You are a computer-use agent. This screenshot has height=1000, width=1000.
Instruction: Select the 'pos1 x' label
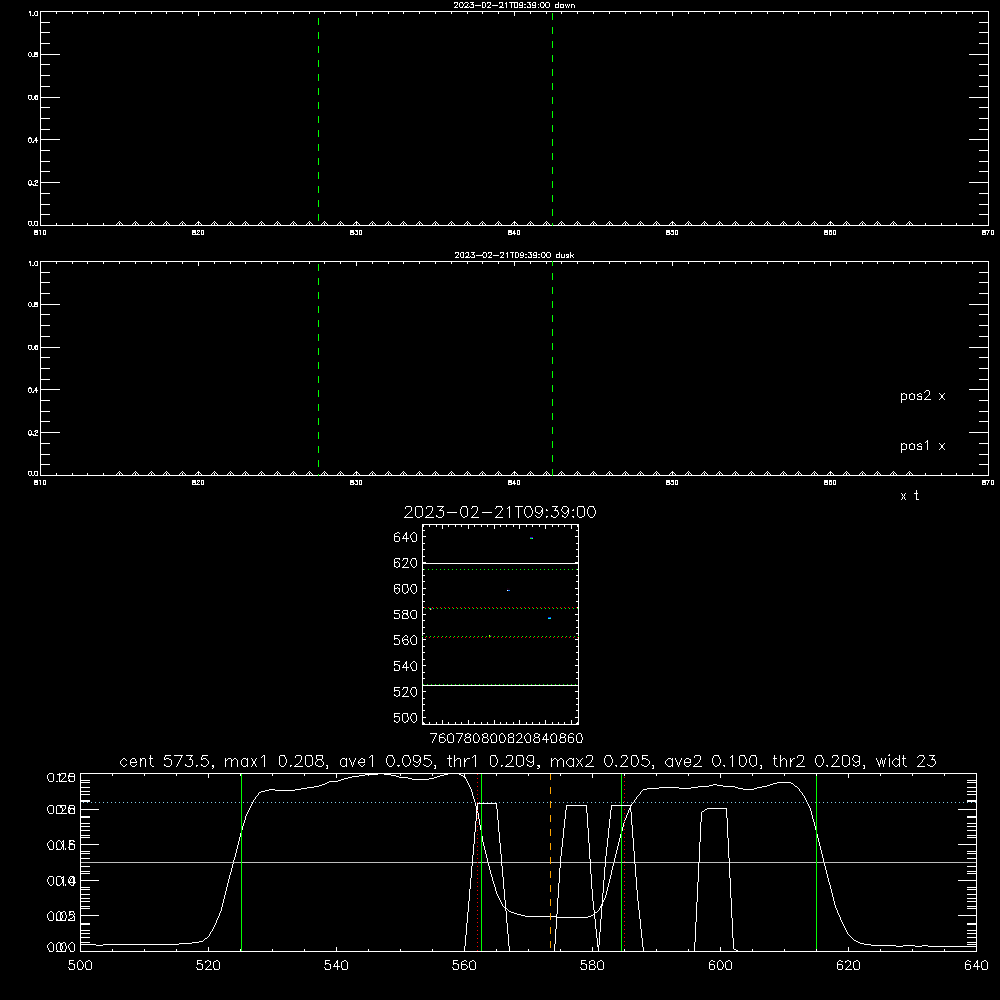[922, 446]
